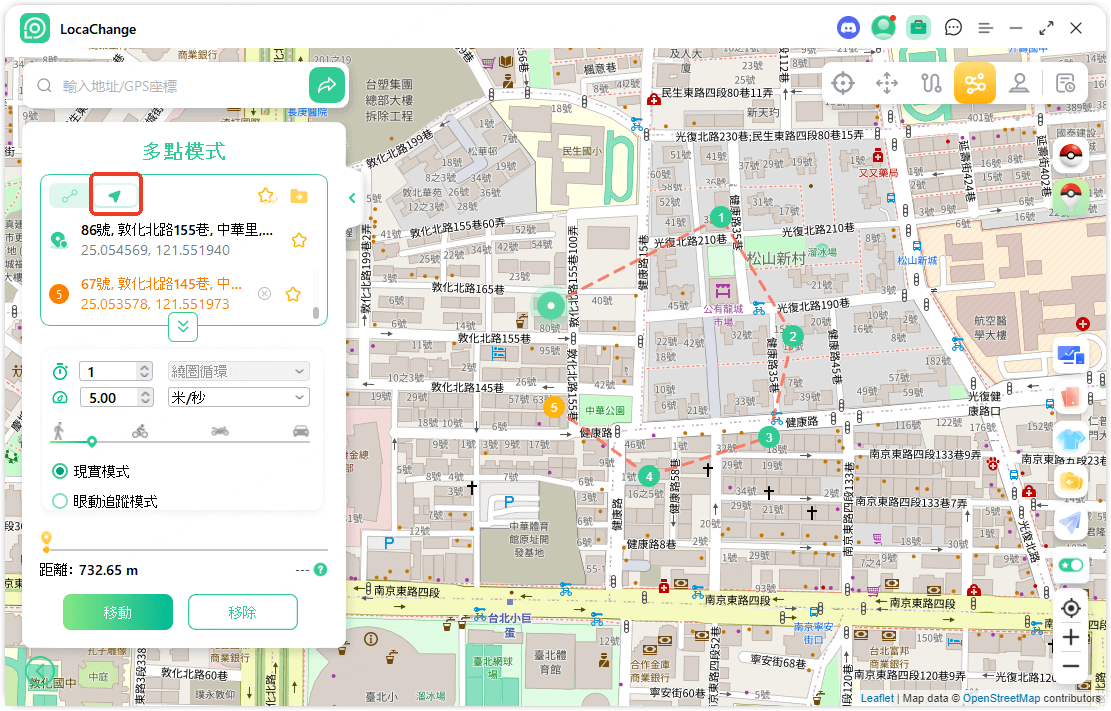Open the blue T-shirt icon
The height and width of the screenshot is (711, 1111).
pyautogui.click(x=1071, y=440)
